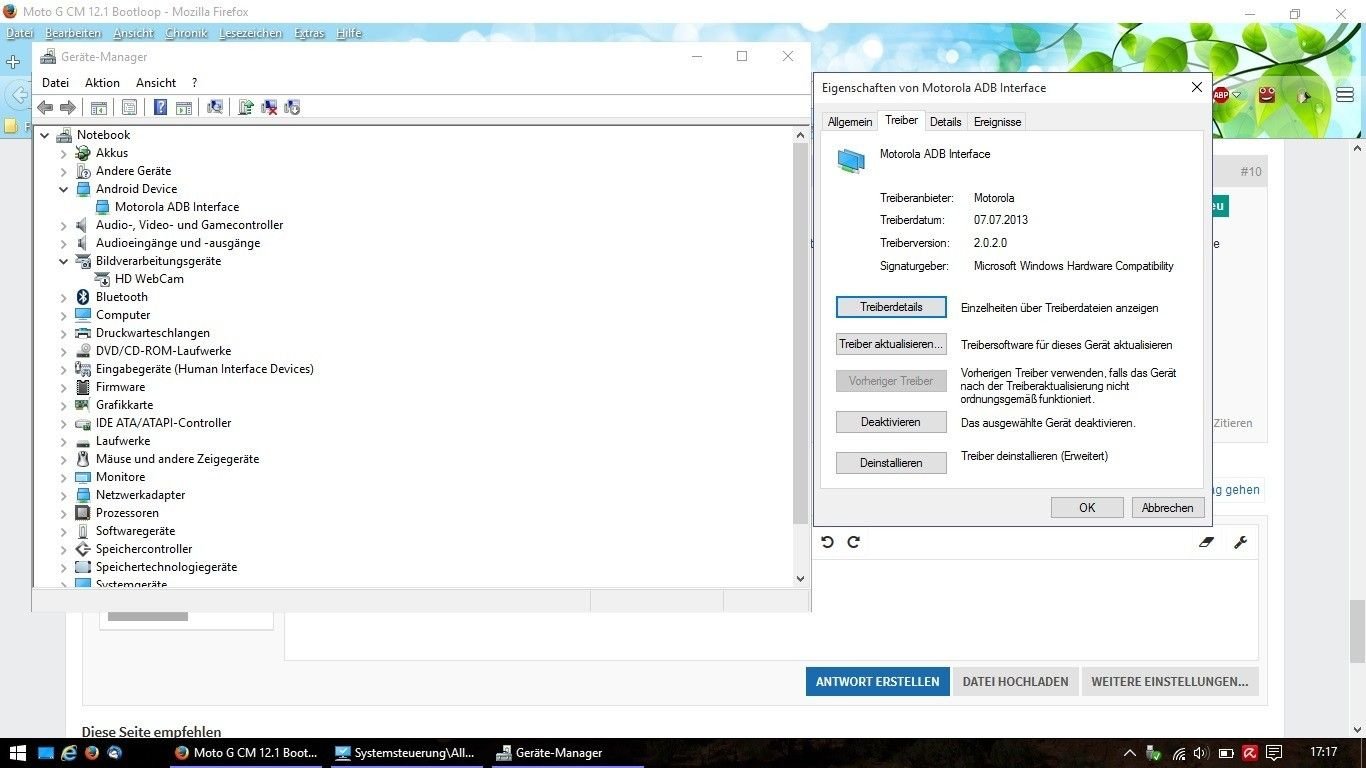
Task: Click the pinned Firefox taskbar icon
Action: 92,752
